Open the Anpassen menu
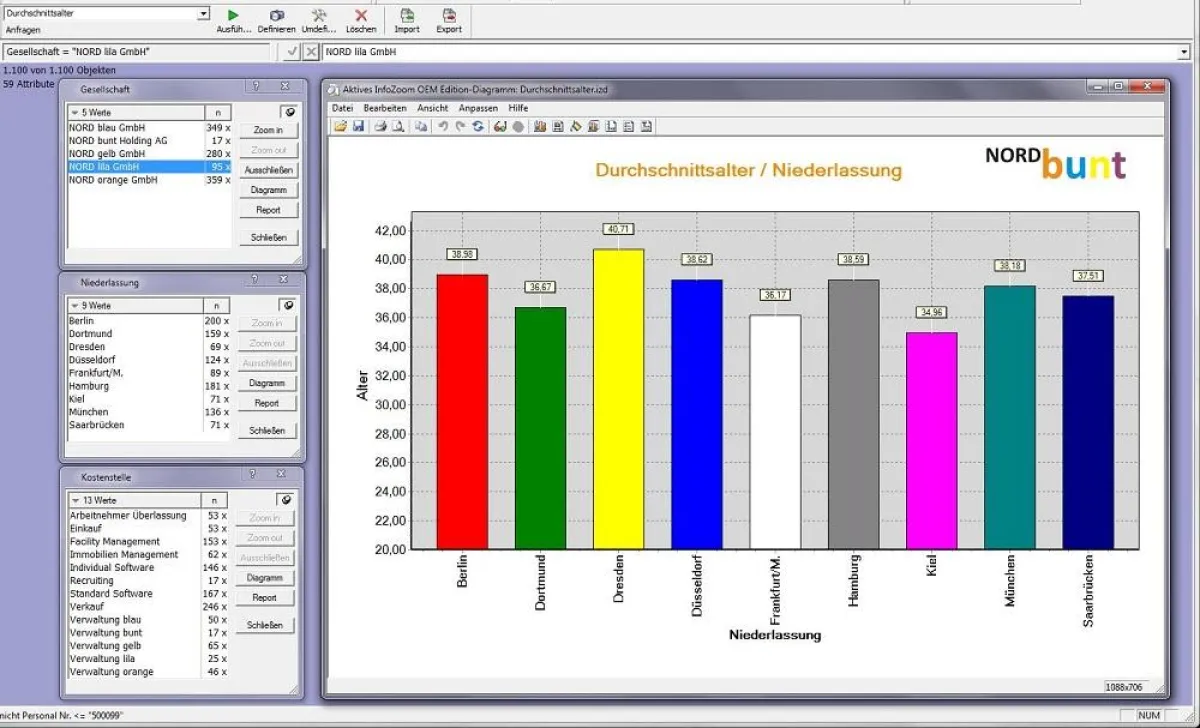The width and height of the screenshot is (1200, 728). click(x=479, y=108)
